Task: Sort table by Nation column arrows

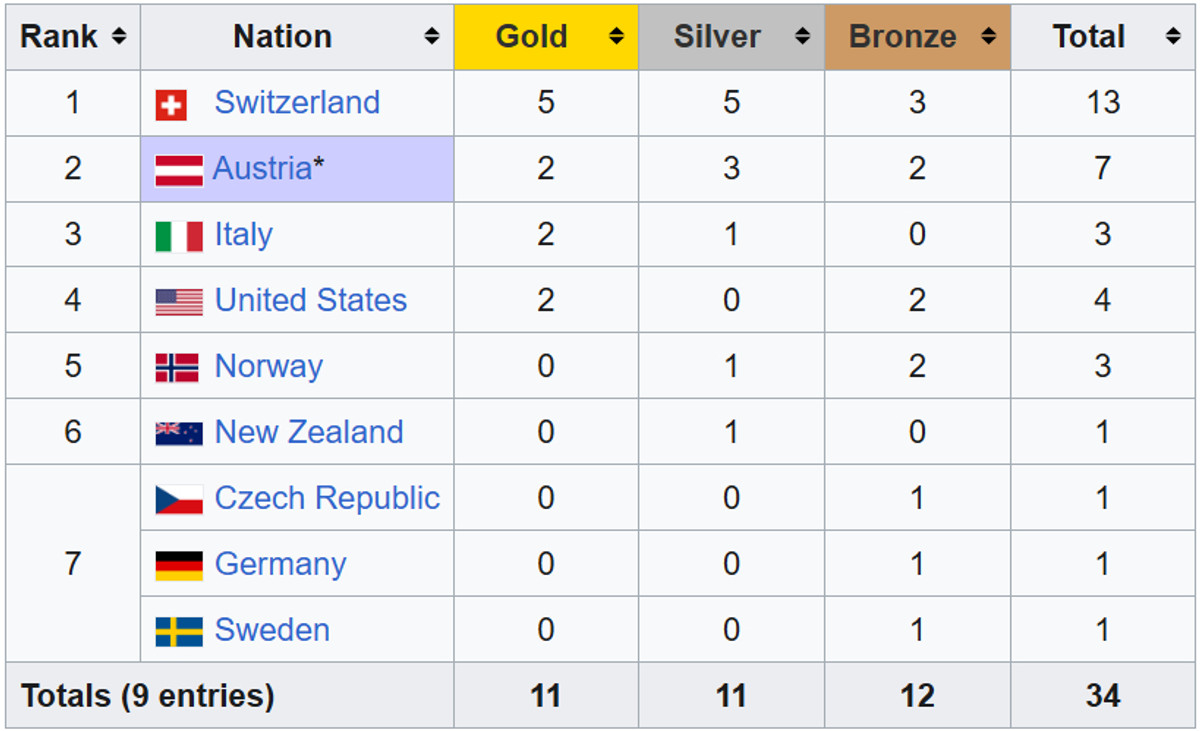Action: [432, 37]
